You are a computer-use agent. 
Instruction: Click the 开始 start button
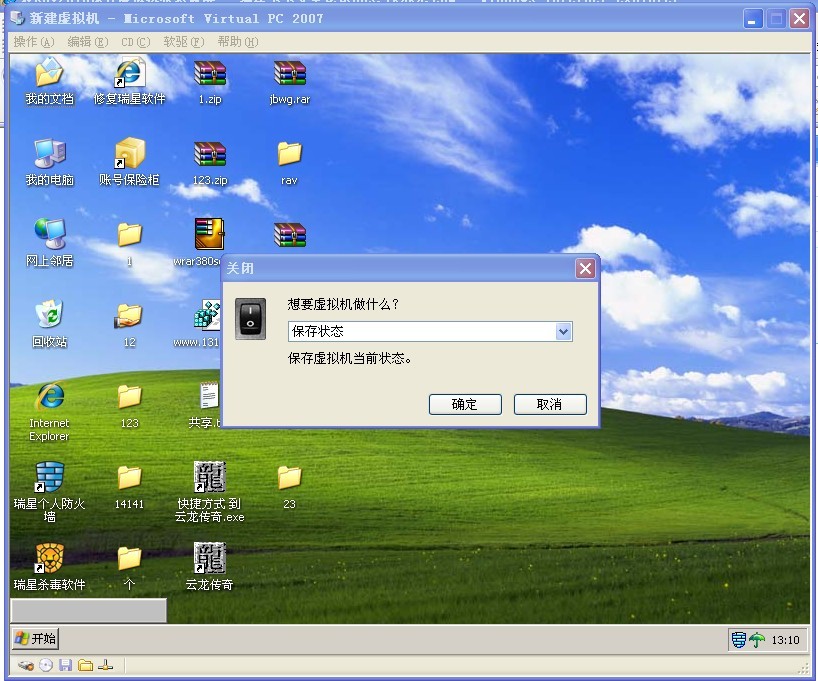click(36, 639)
